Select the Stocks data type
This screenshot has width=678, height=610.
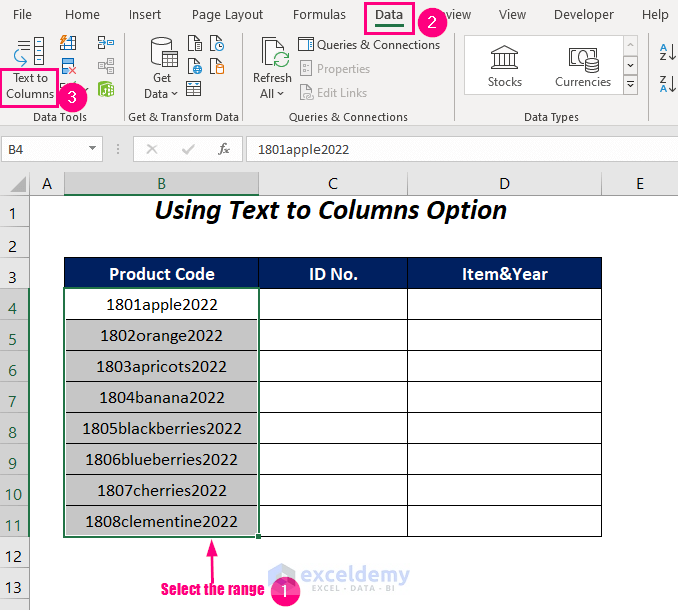(504, 66)
